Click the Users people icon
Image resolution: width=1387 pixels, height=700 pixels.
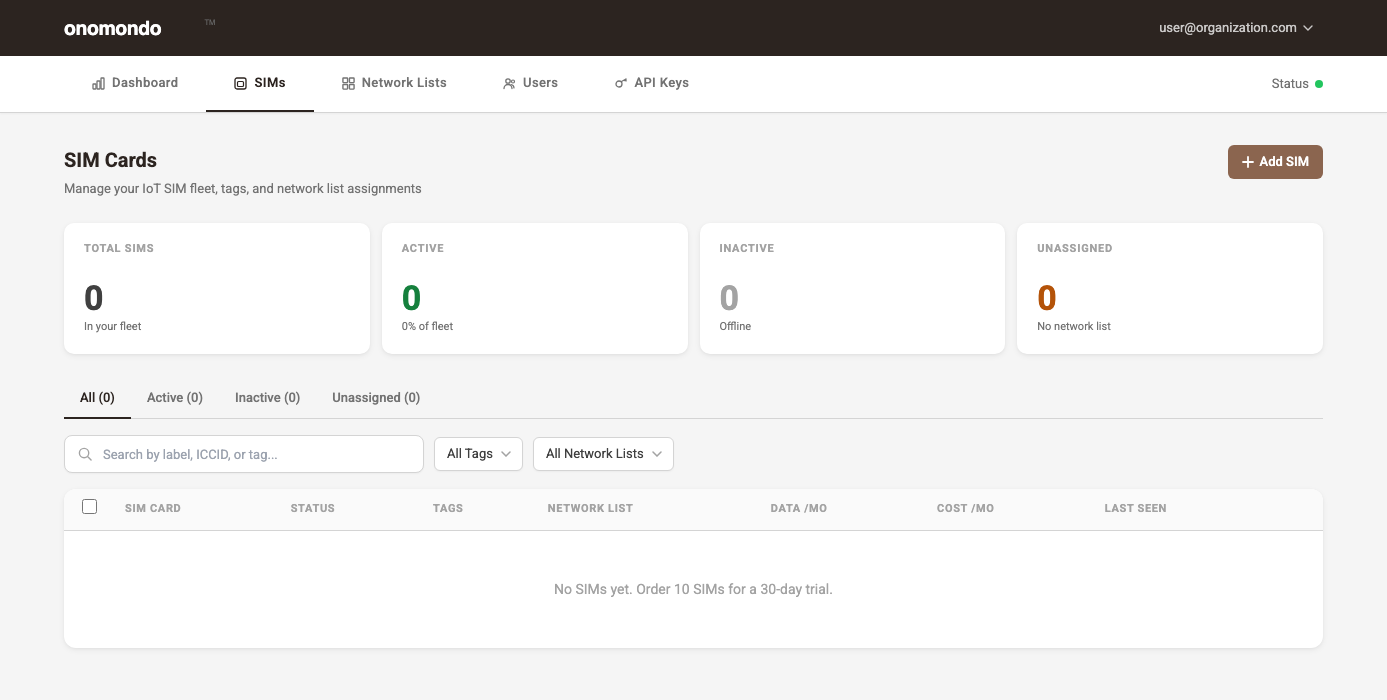pos(509,84)
